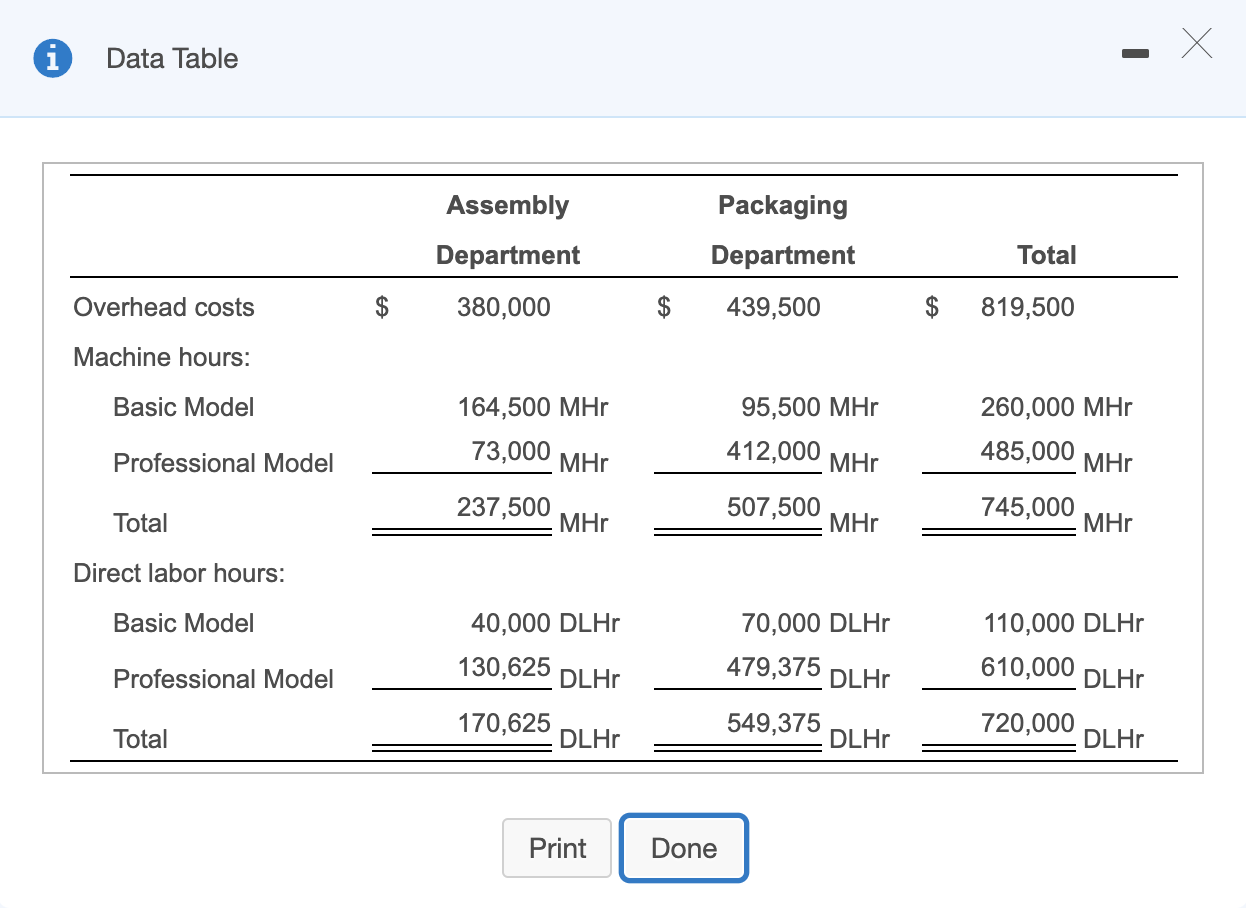Click the Overhead costs row label
Viewport: 1246px width, 908px height.
point(164,307)
